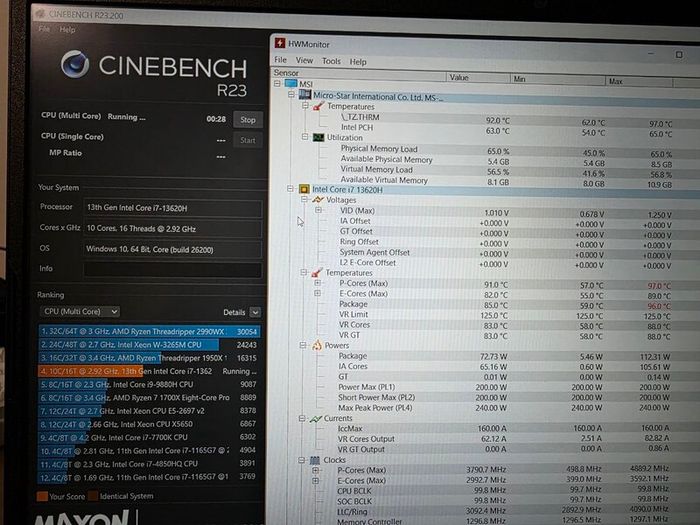Open the CPU (Multi Core) ranking dropdown
The width and height of the screenshot is (700, 525).
80,312
